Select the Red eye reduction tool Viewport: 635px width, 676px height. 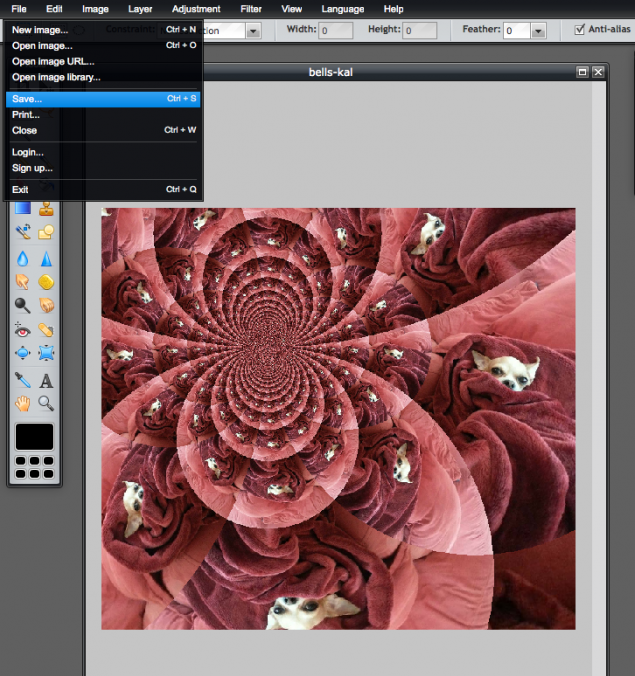click(23, 330)
